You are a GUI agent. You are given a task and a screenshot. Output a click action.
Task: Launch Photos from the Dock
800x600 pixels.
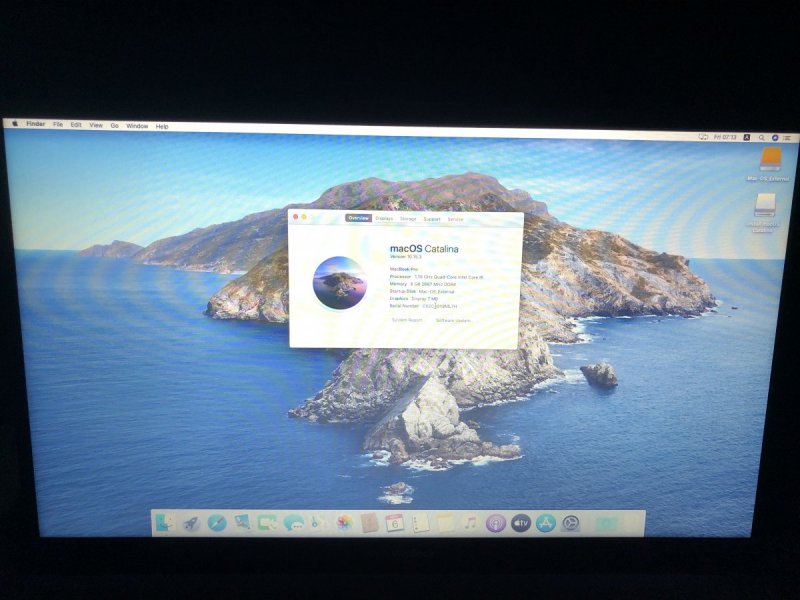(344, 523)
